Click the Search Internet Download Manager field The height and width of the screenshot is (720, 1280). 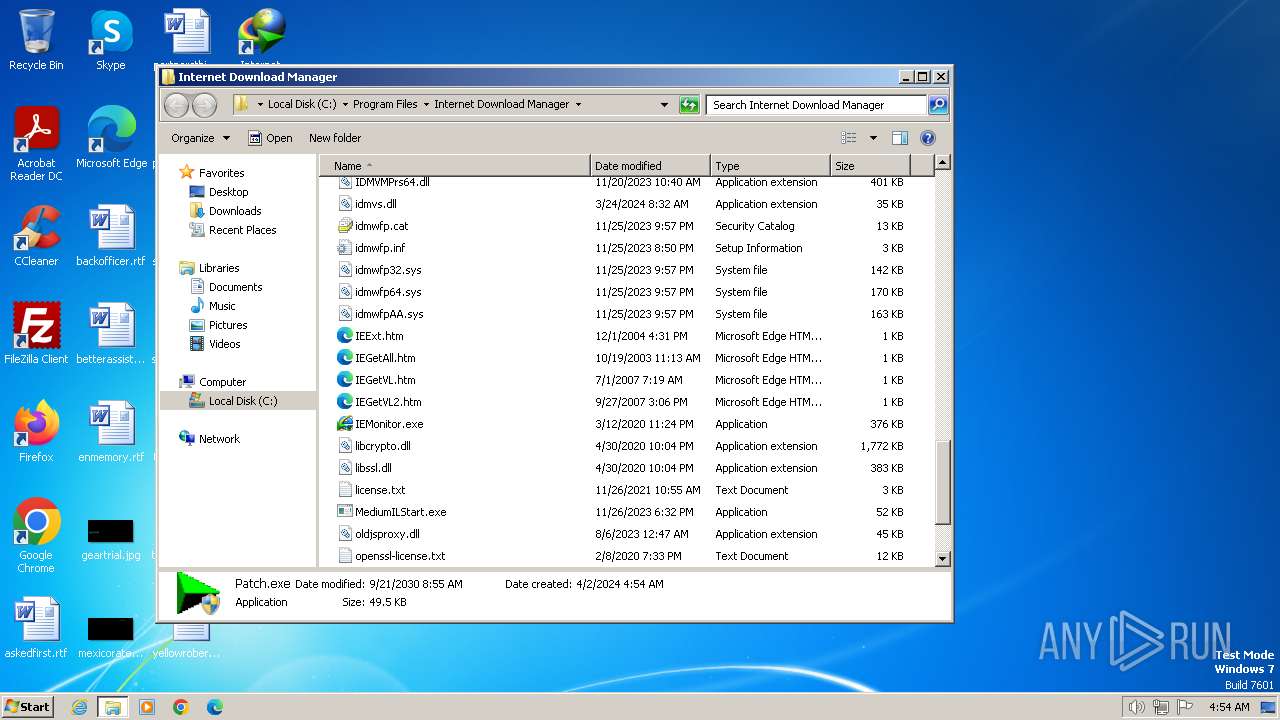(x=816, y=104)
